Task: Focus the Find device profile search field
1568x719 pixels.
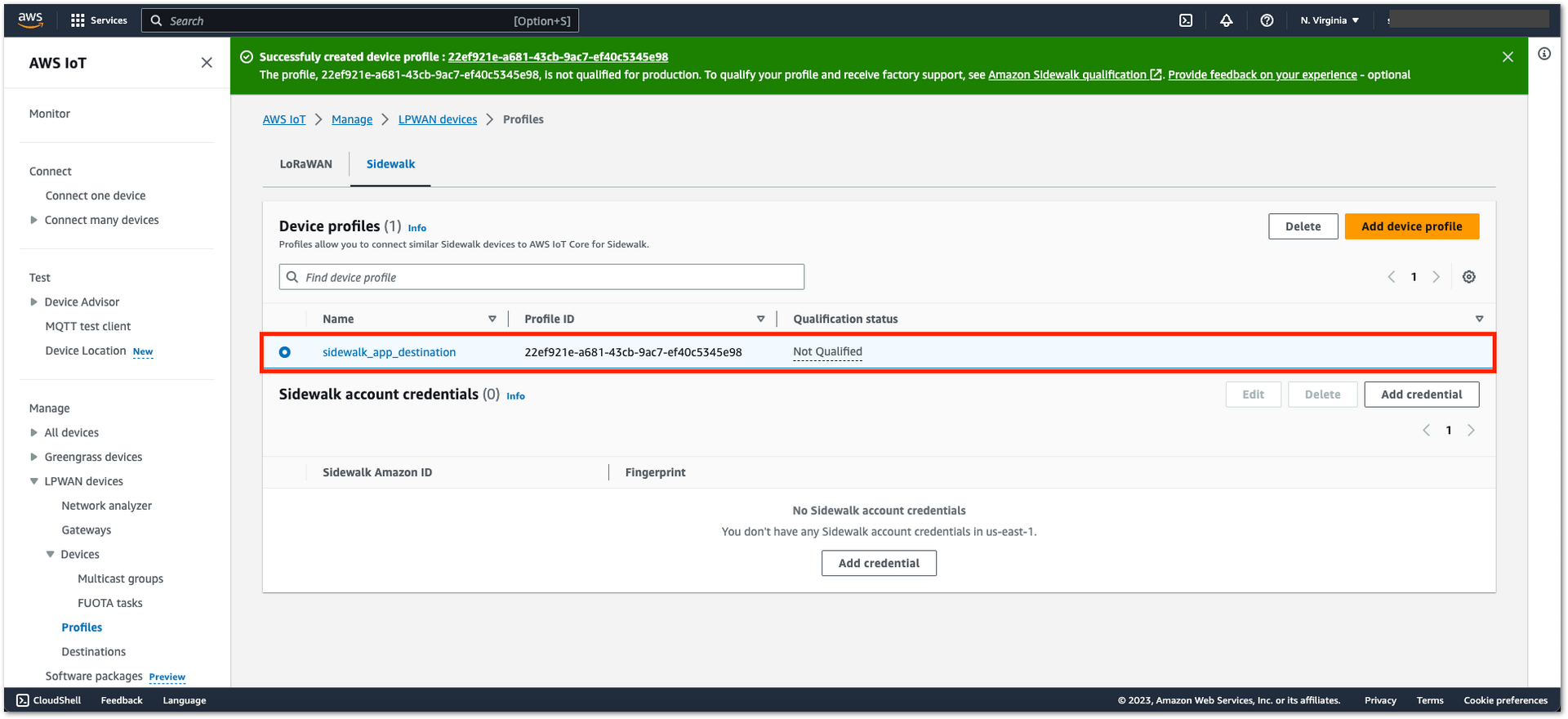Action: [x=541, y=277]
